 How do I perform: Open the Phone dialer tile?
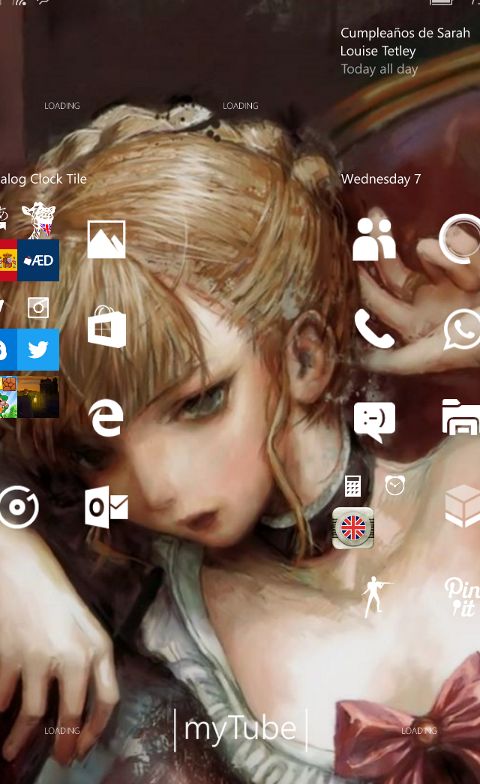point(374,328)
